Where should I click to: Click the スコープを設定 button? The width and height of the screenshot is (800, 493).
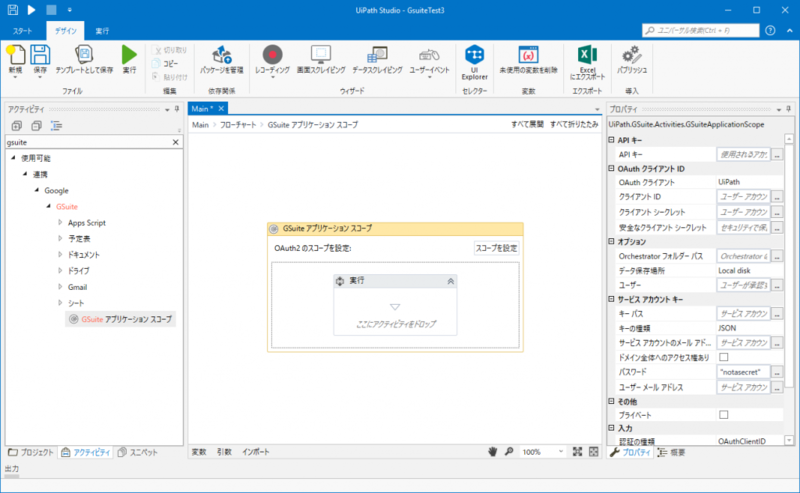point(496,248)
